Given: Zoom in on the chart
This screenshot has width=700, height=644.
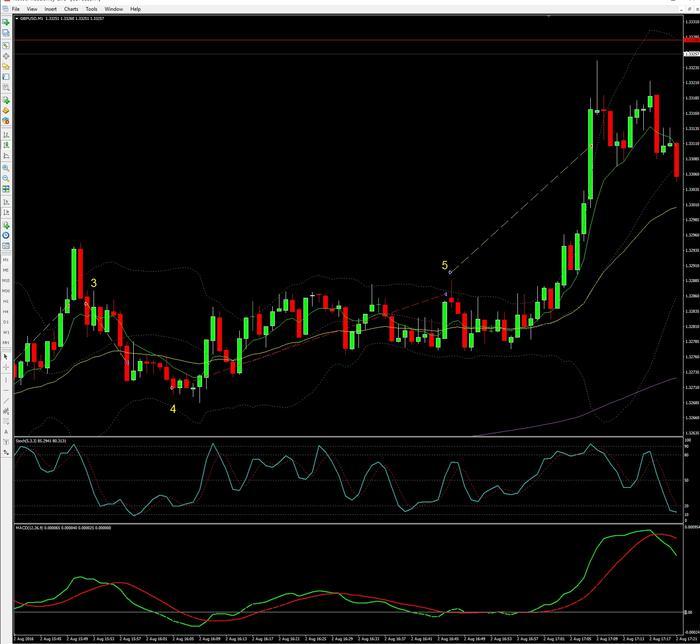Looking at the screenshot, I should (x=6, y=168).
